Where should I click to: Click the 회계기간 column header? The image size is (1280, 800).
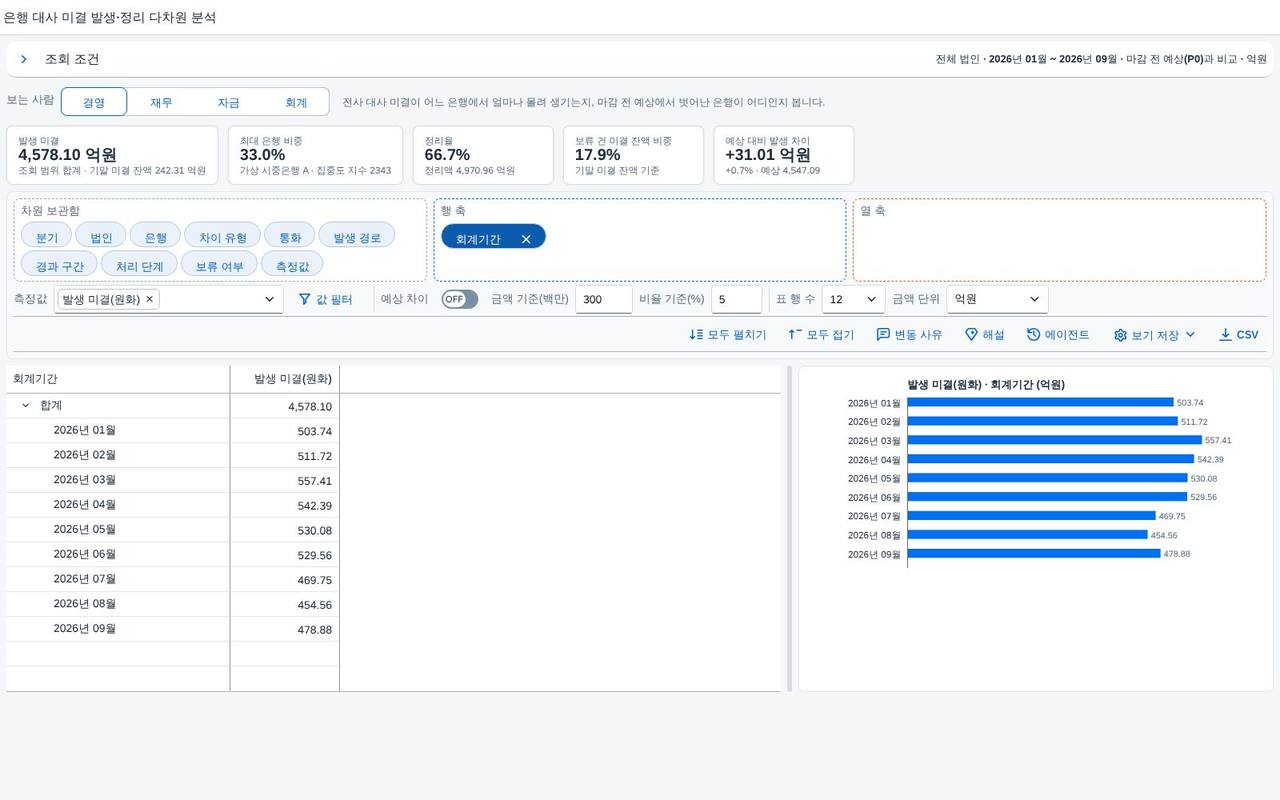[118, 379]
